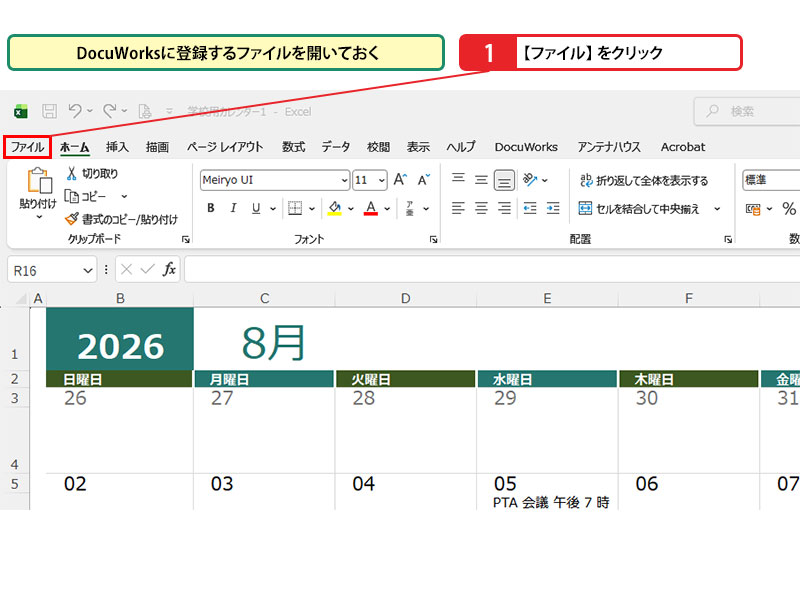Viewport: 800px width, 600px height.
Task: Click the Excel app logo icon
Action: [x=21, y=111]
